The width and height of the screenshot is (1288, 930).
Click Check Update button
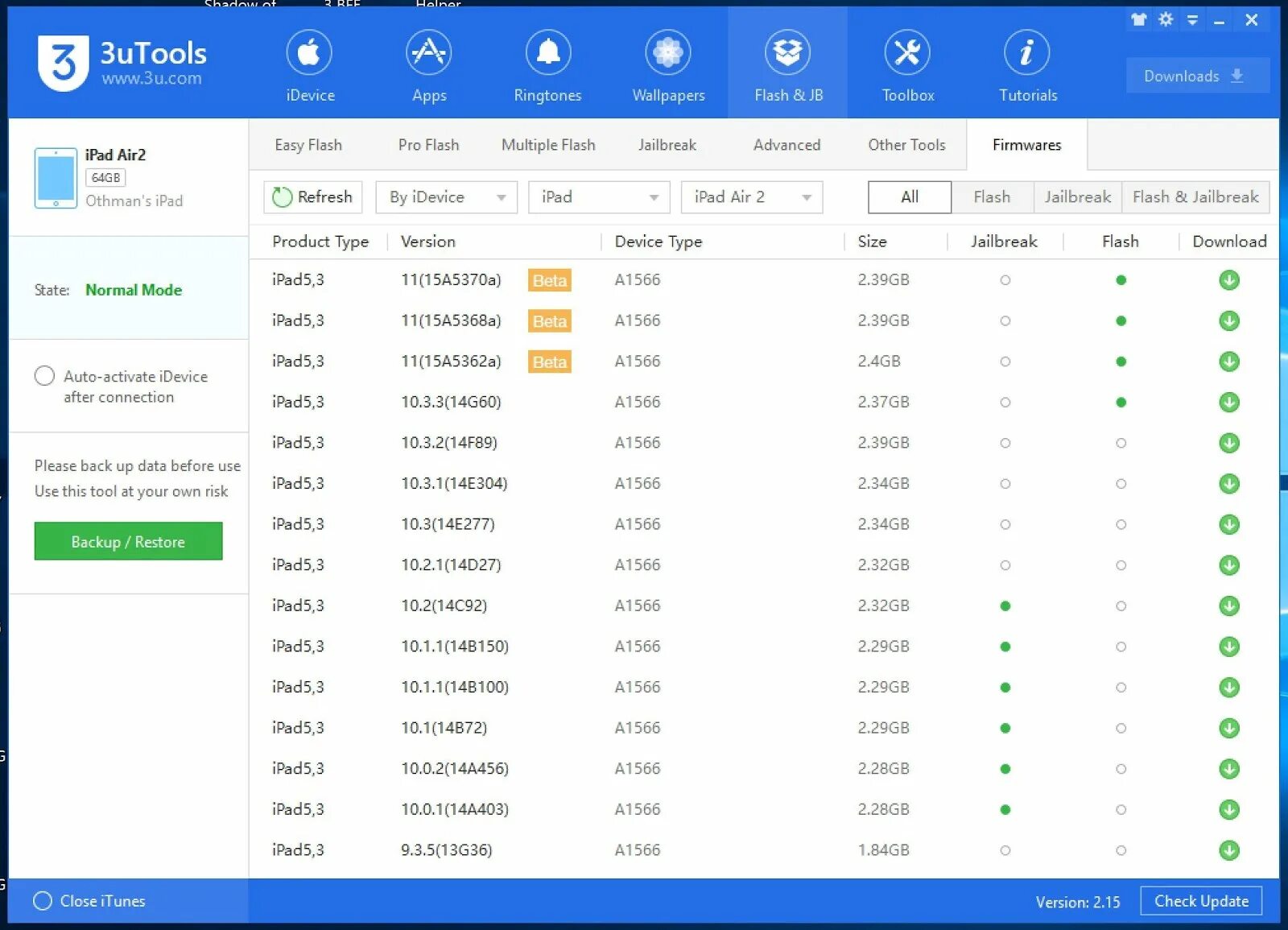pyautogui.click(x=1201, y=901)
